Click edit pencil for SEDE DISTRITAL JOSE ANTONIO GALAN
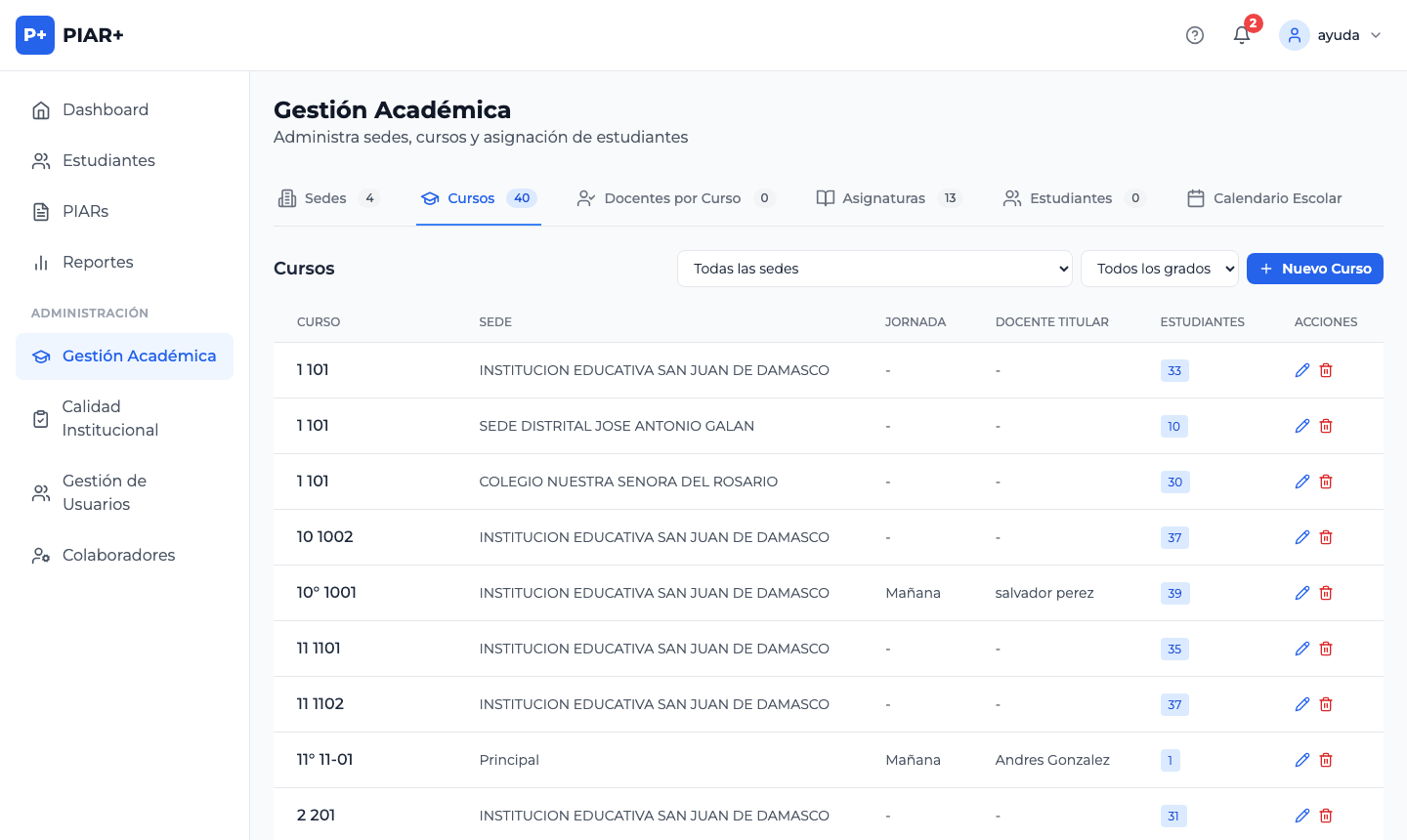This screenshot has height=840, width=1407. coord(1301,426)
